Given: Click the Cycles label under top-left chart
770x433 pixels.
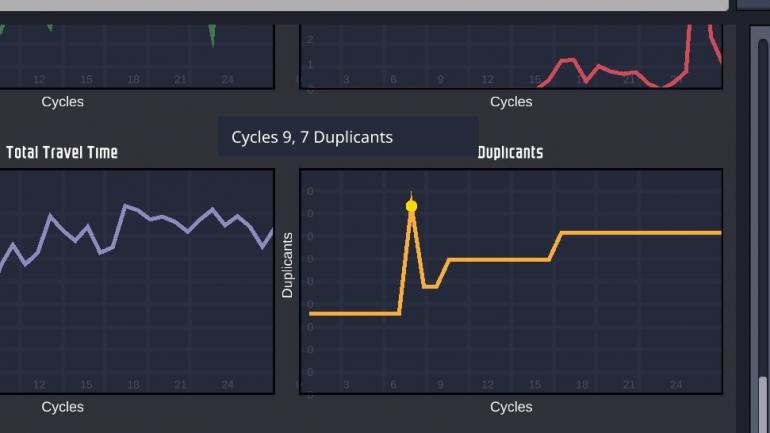Looking at the screenshot, I should 62,102.
